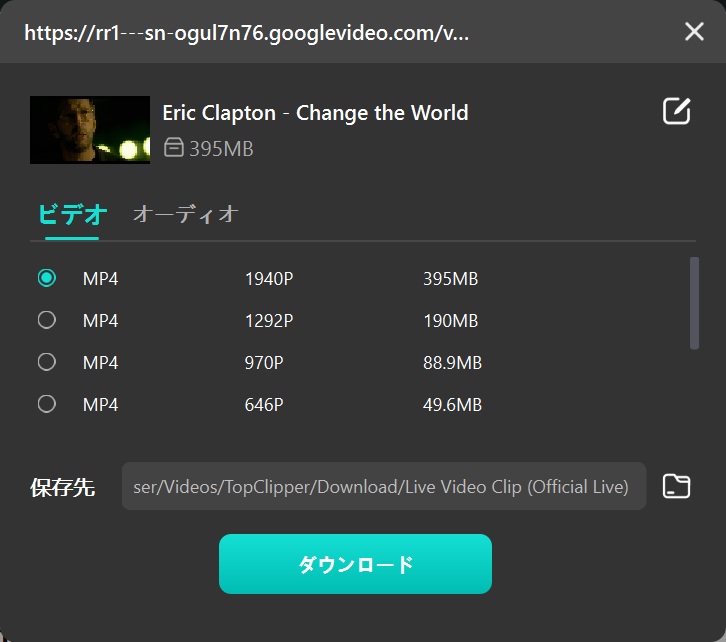This screenshot has height=642, width=726.
Task: Click the save path input field
Action: (x=383, y=487)
